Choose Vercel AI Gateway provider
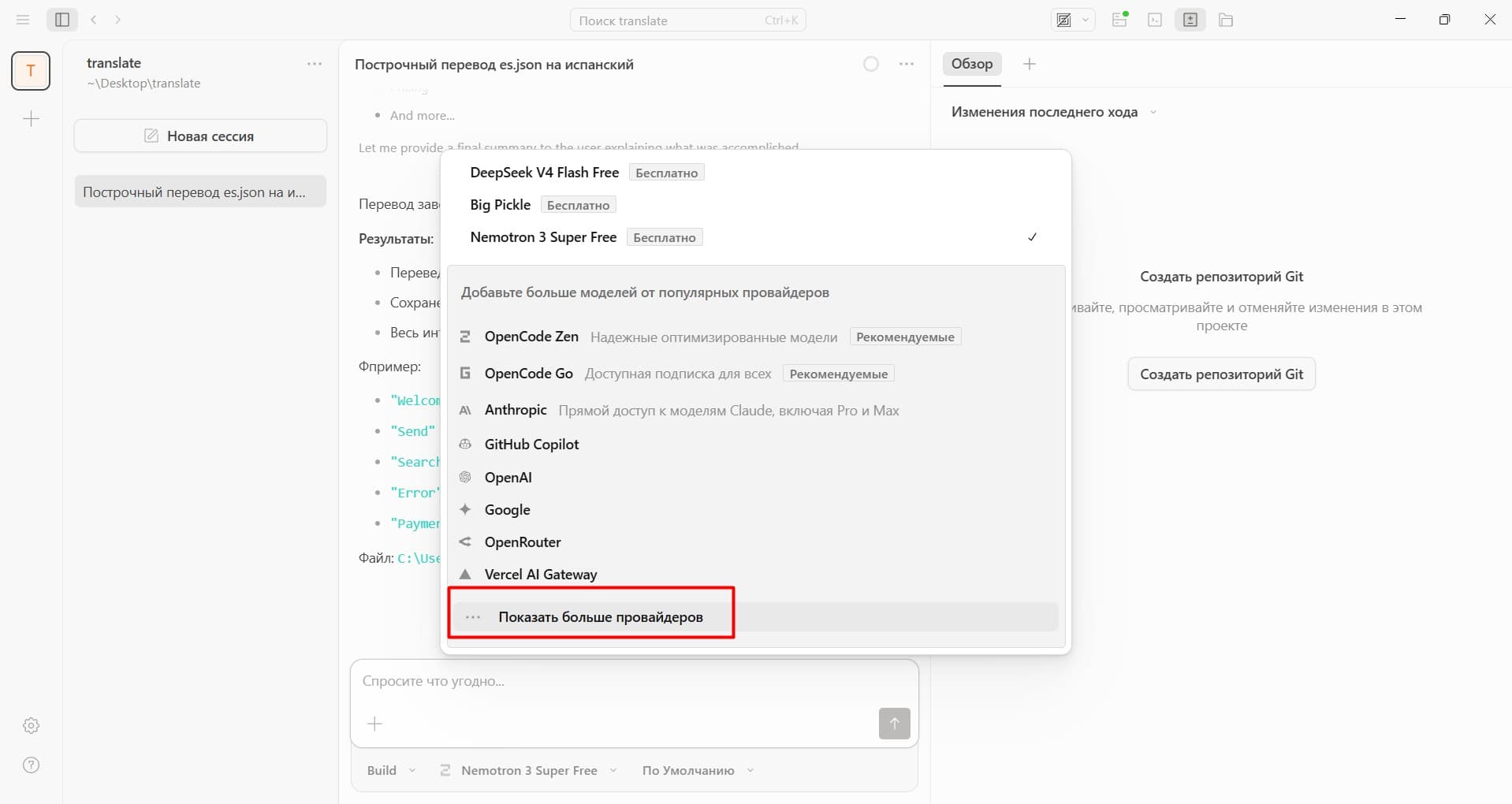 click(755, 574)
